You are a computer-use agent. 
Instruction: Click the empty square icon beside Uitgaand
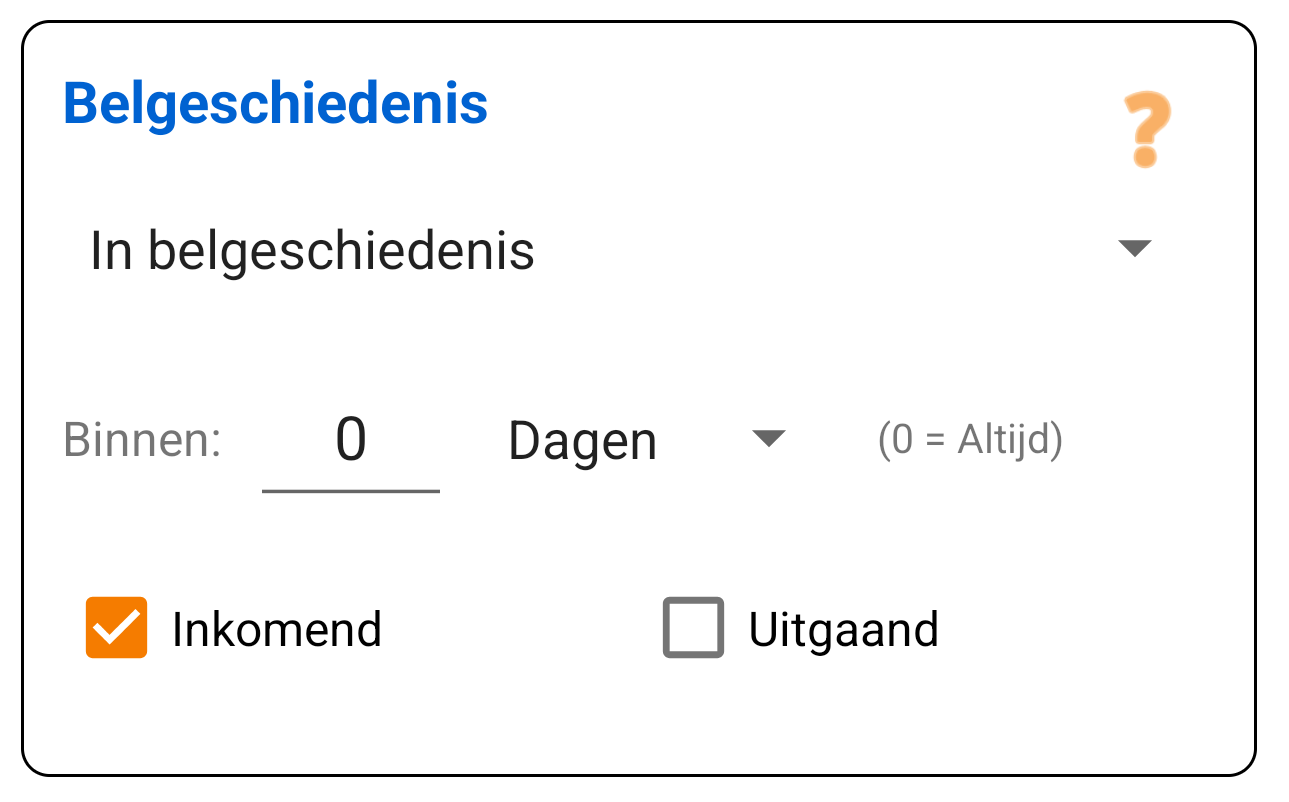click(692, 628)
